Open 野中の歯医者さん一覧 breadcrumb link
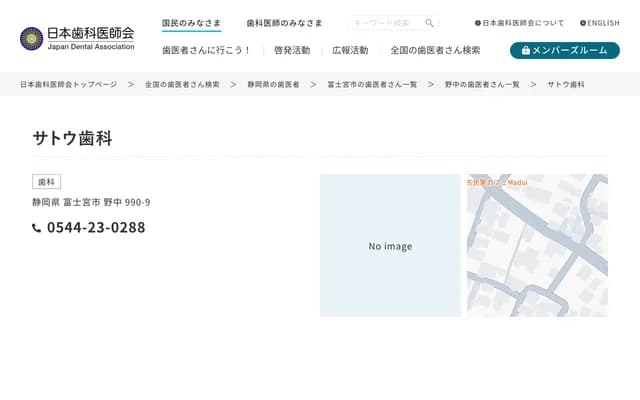The width and height of the screenshot is (640, 400). click(482, 85)
